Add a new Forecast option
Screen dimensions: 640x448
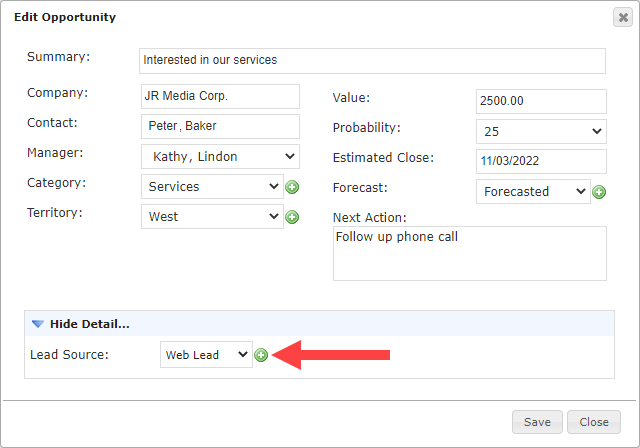click(x=599, y=192)
